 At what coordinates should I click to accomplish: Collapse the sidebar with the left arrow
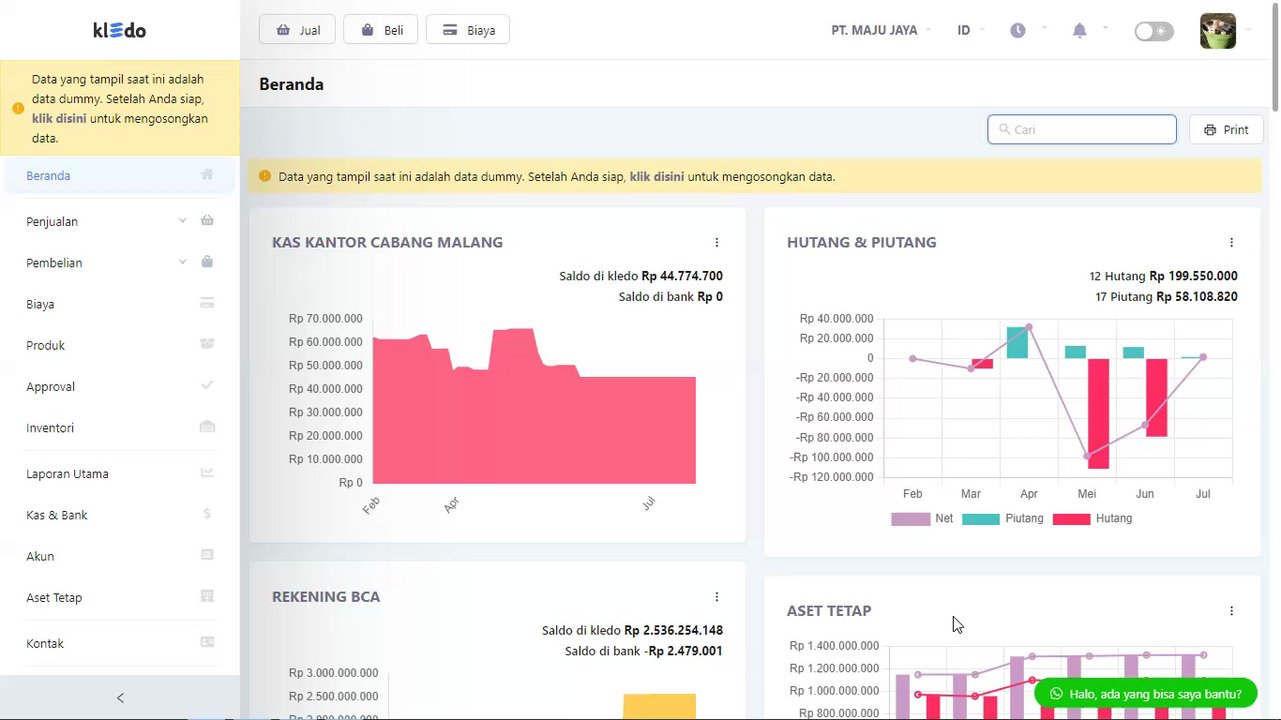point(120,698)
